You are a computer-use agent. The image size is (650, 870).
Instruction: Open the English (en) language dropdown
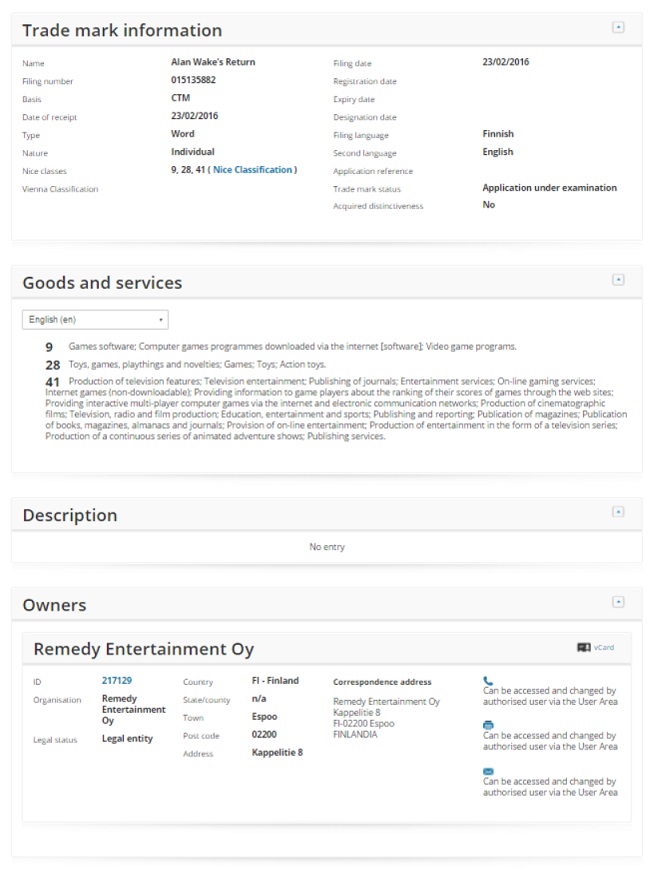point(95,320)
